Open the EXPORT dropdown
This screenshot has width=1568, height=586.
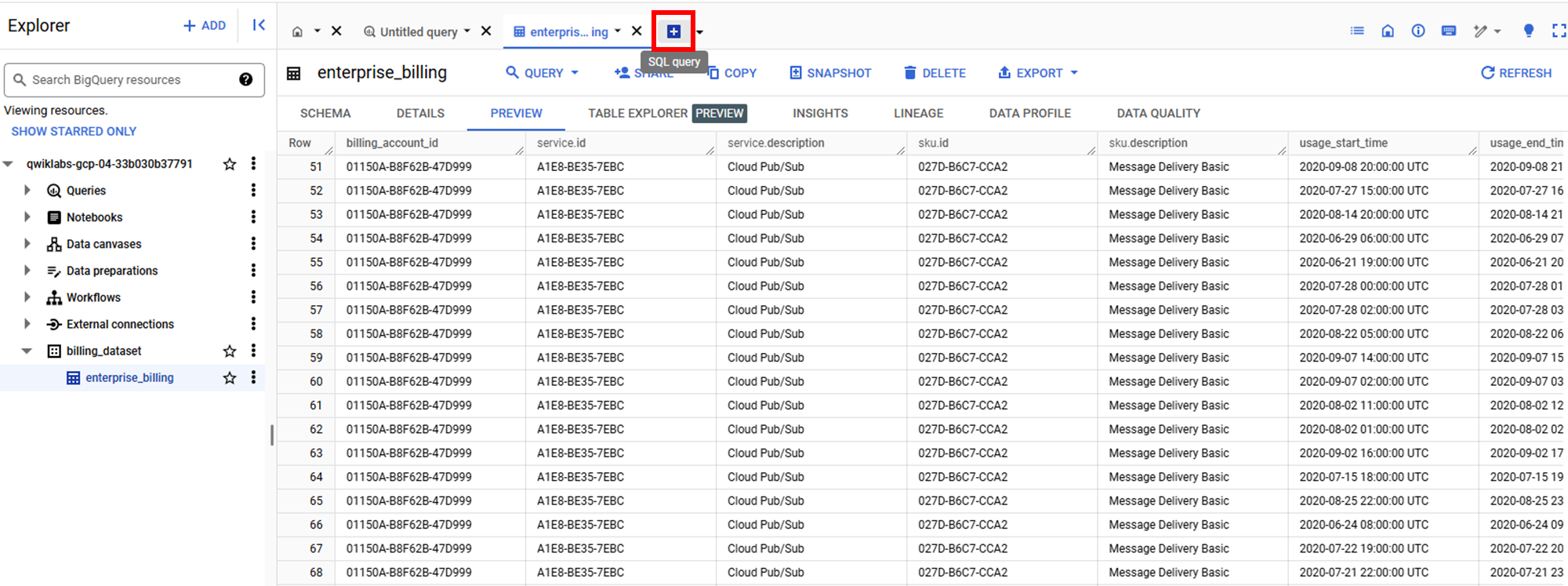1038,73
